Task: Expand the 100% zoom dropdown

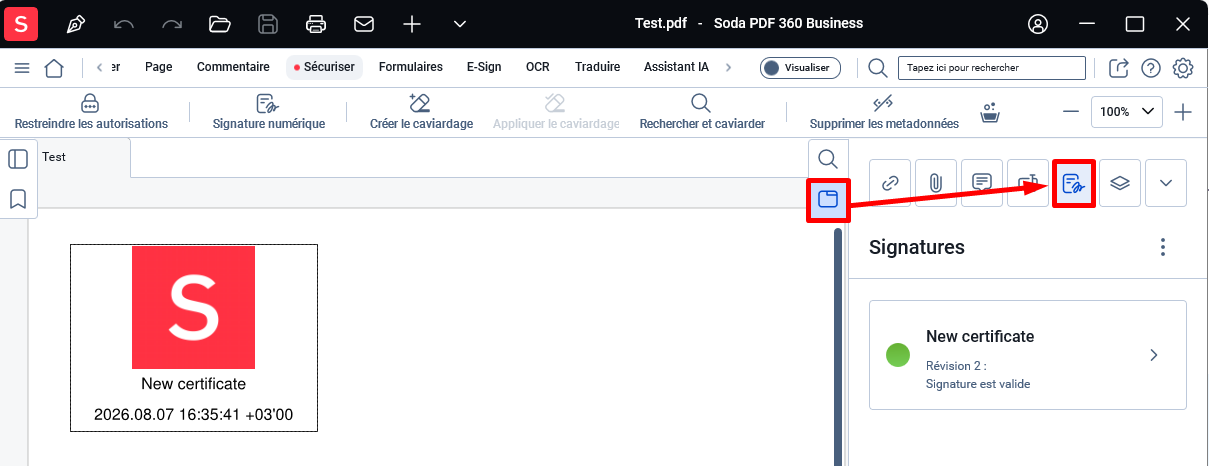Action: [x=1126, y=112]
